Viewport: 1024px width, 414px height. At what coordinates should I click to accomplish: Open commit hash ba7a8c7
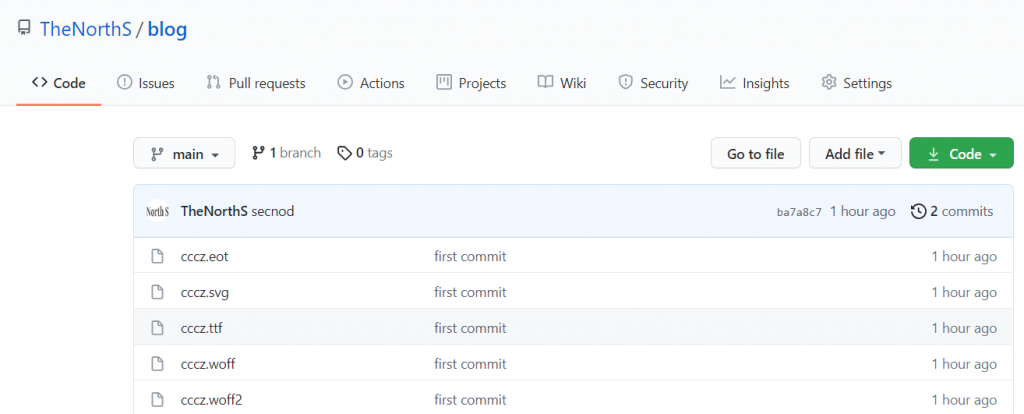coord(799,212)
